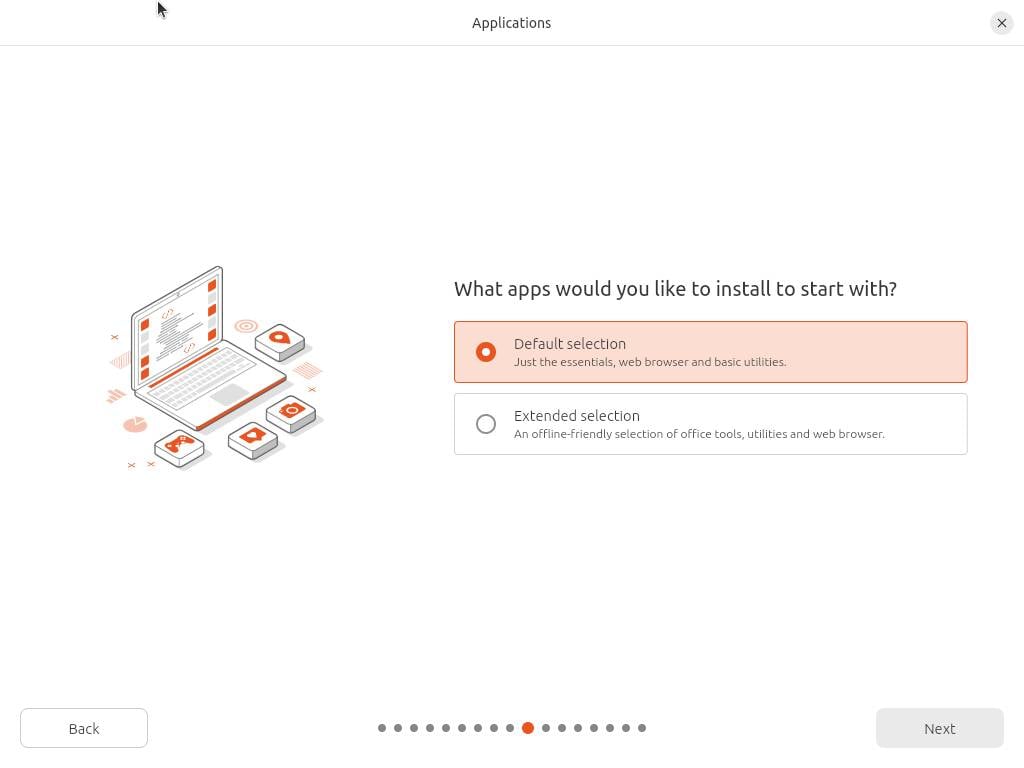The width and height of the screenshot is (1024, 768).
Task: Click the apps question heading text
Action: [x=675, y=289]
